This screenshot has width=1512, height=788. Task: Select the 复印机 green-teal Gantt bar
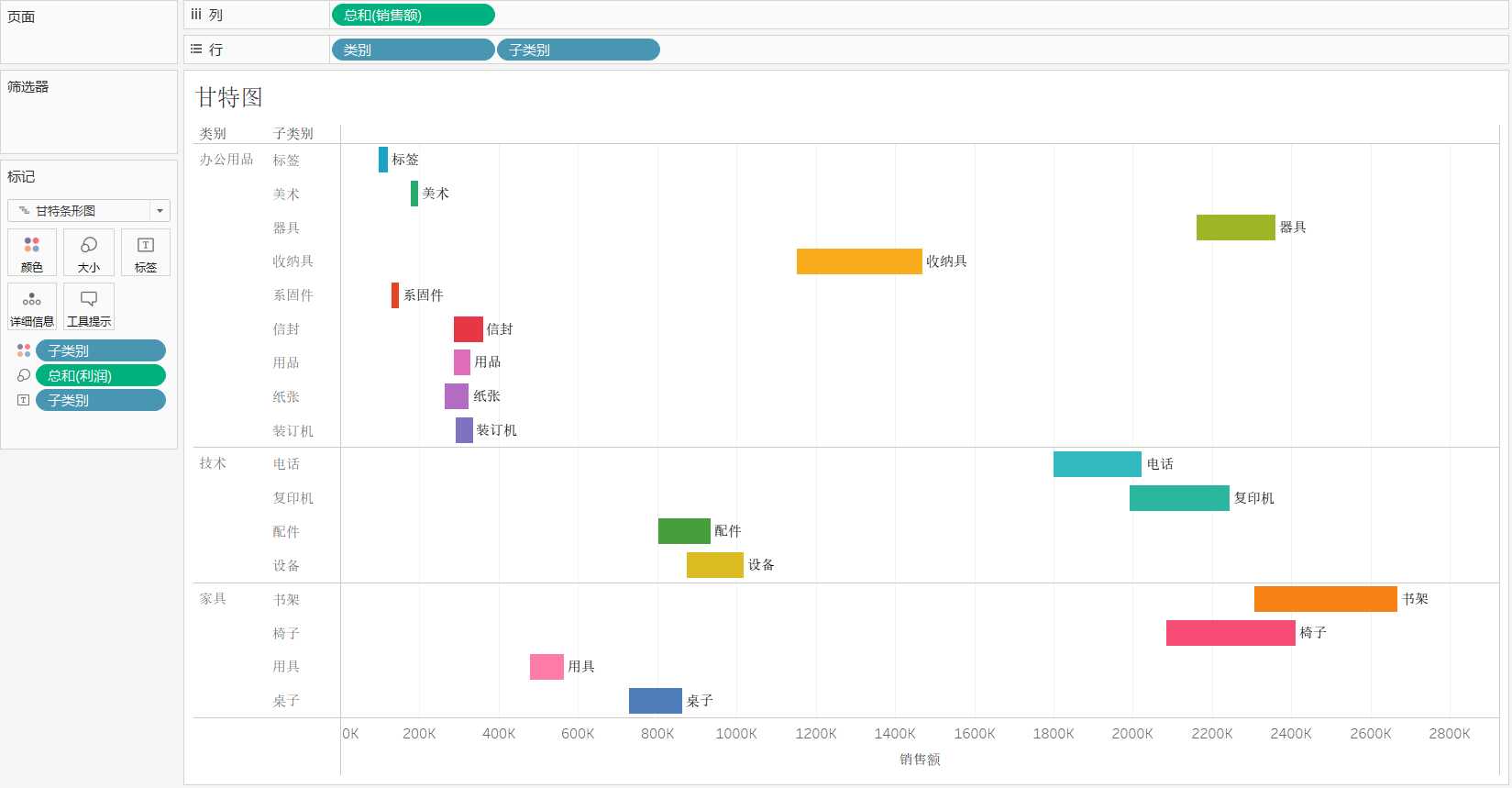pyautogui.click(x=1179, y=498)
